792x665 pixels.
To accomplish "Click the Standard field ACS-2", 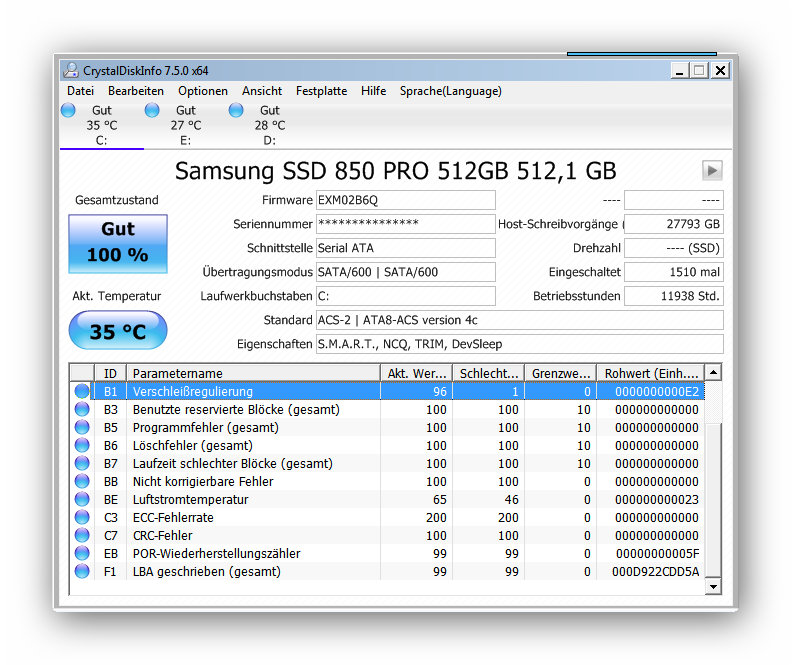I will (x=520, y=320).
